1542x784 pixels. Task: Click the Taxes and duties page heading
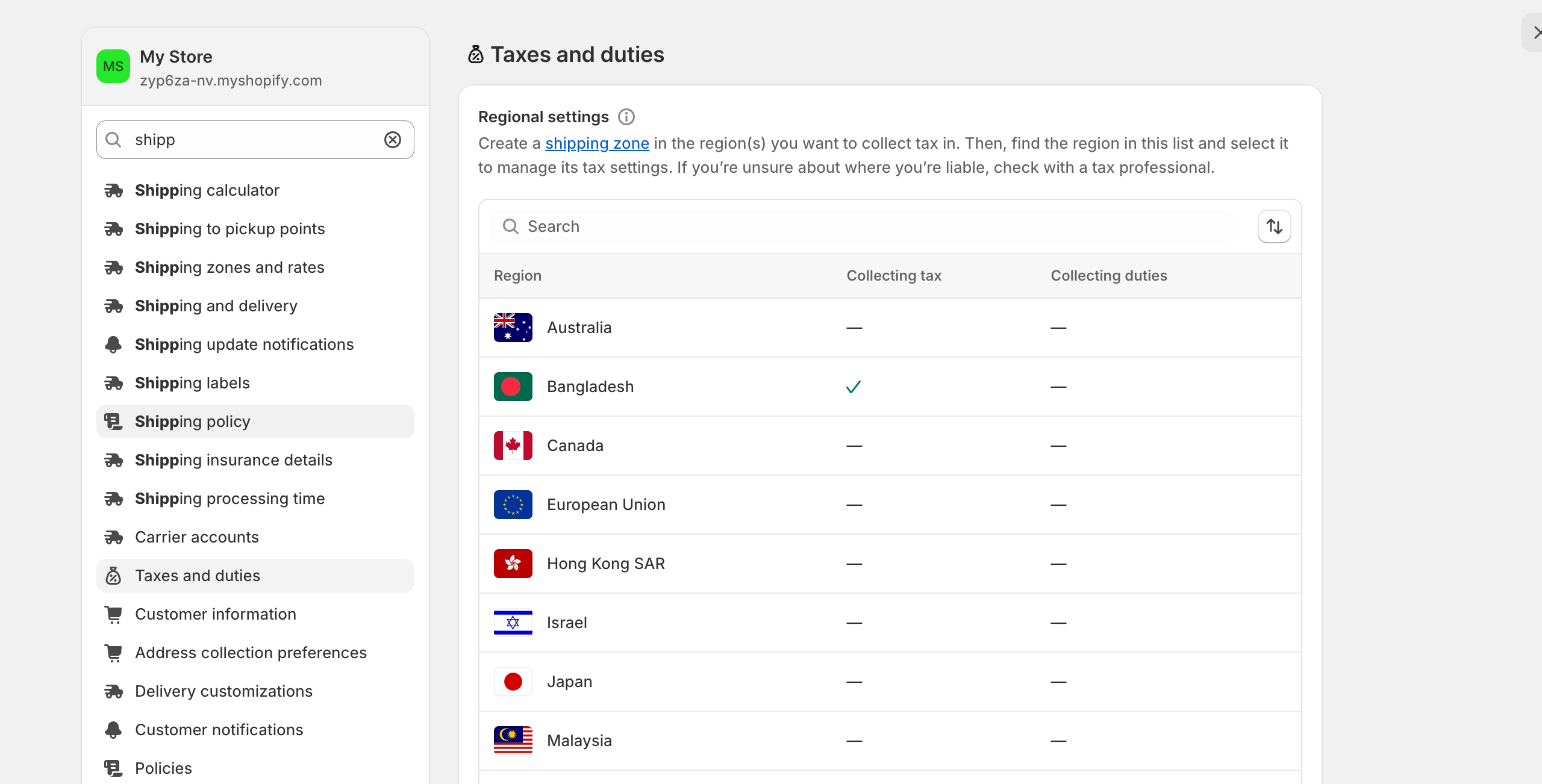[x=577, y=55]
